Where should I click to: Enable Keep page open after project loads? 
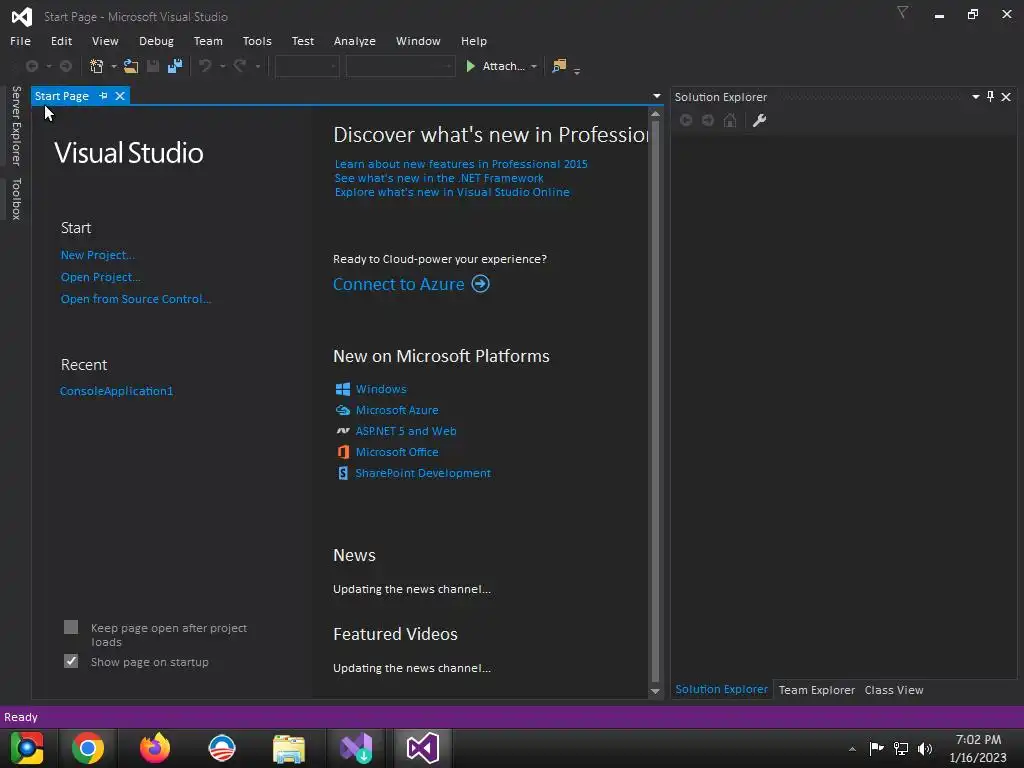click(71, 628)
